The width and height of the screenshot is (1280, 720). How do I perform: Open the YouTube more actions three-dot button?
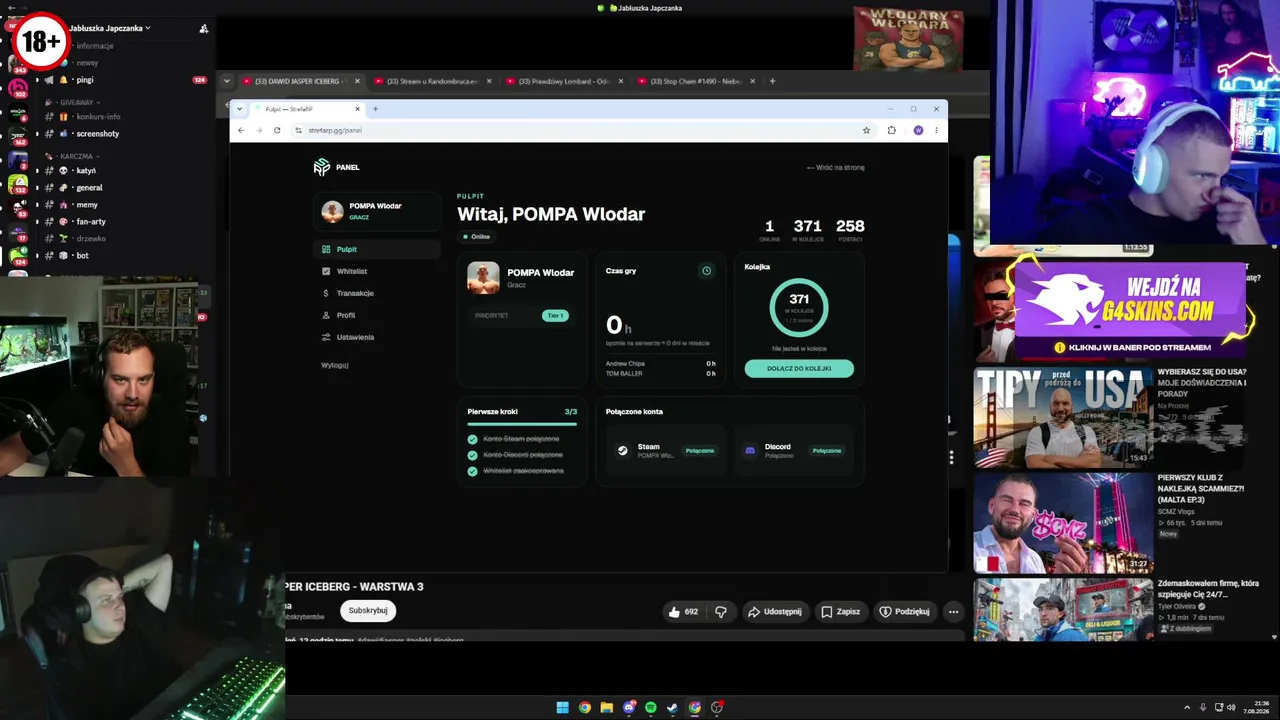[x=953, y=611]
